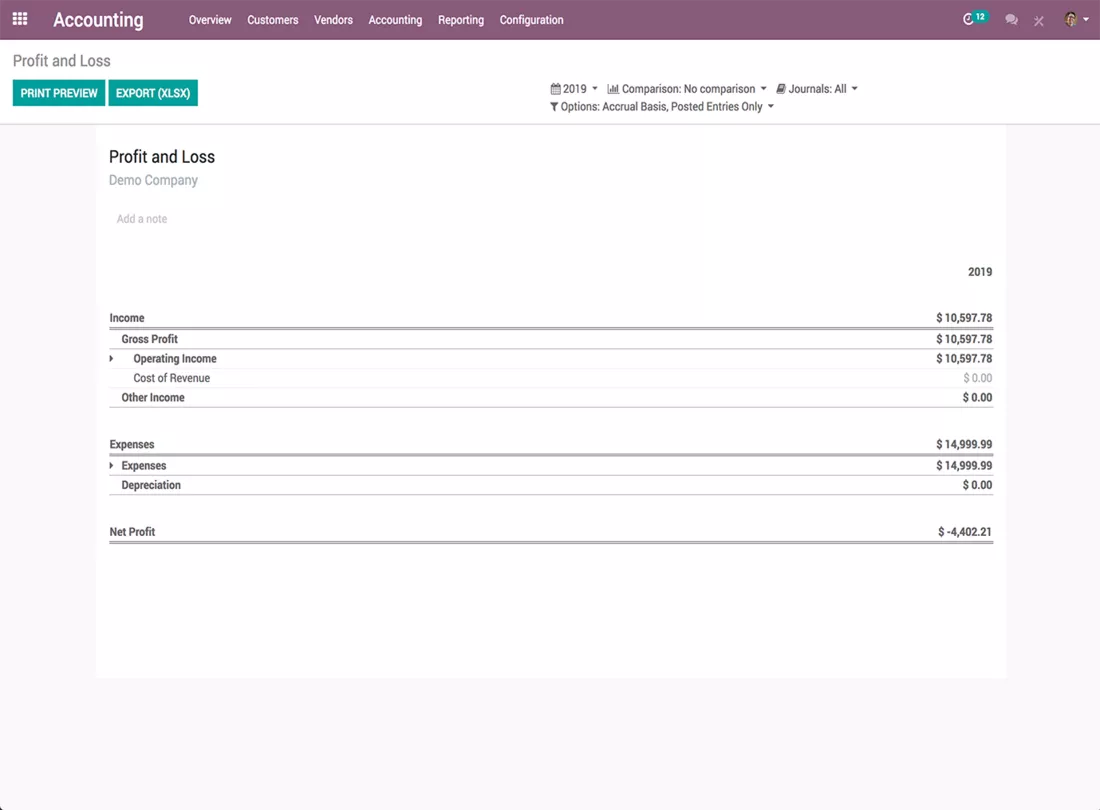The image size is (1100, 810).
Task: Expand the Operating Income row arrow
Action: click(112, 358)
